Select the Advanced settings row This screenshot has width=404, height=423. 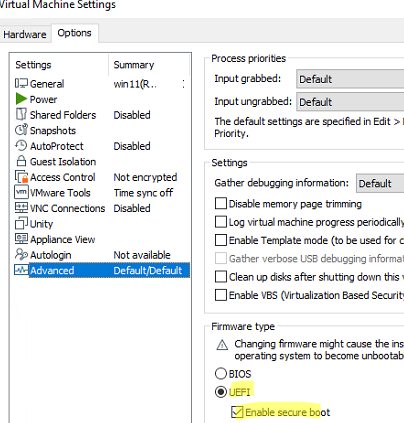(102, 270)
